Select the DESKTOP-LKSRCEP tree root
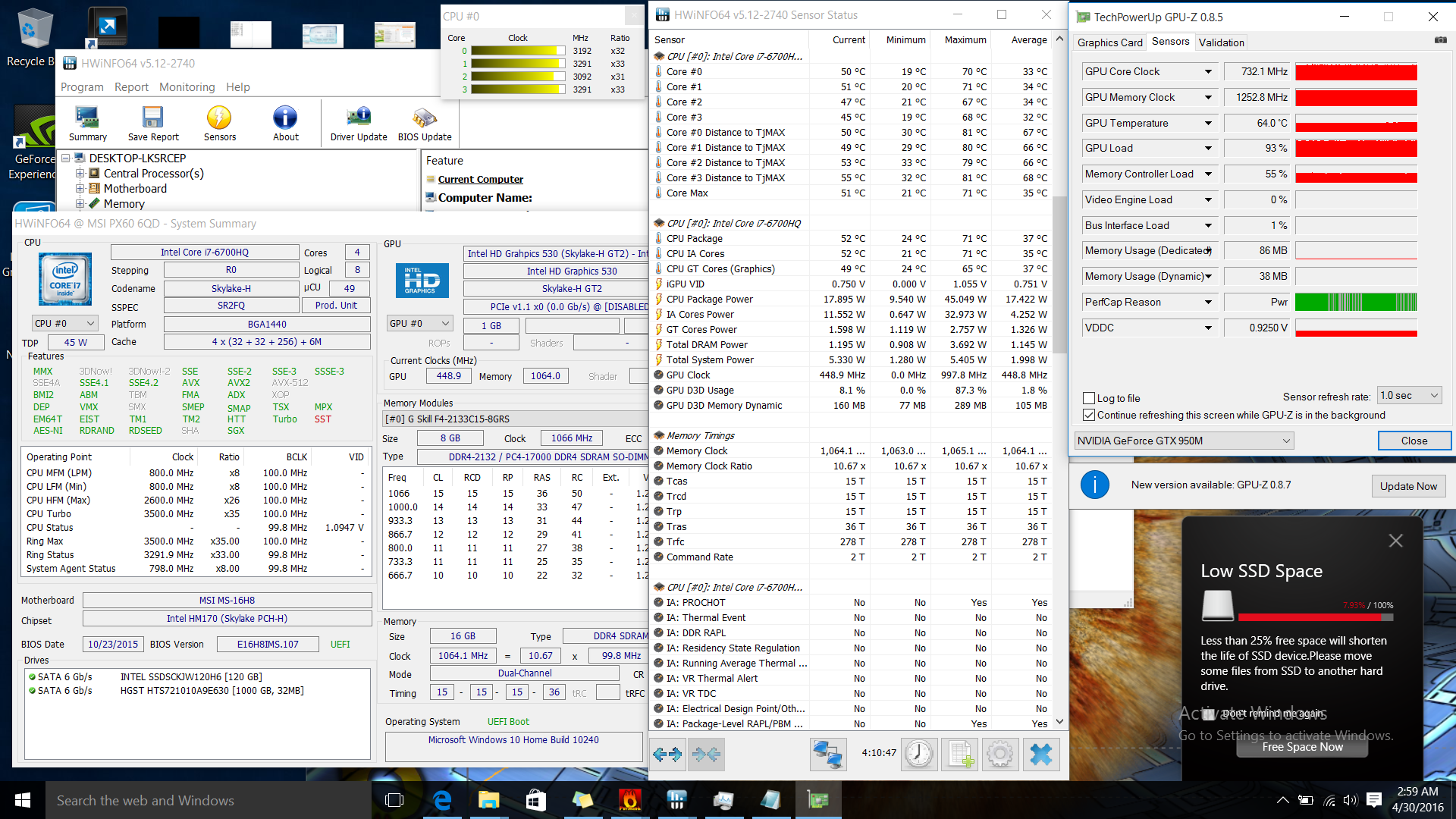1456x819 pixels. tap(137, 158)
